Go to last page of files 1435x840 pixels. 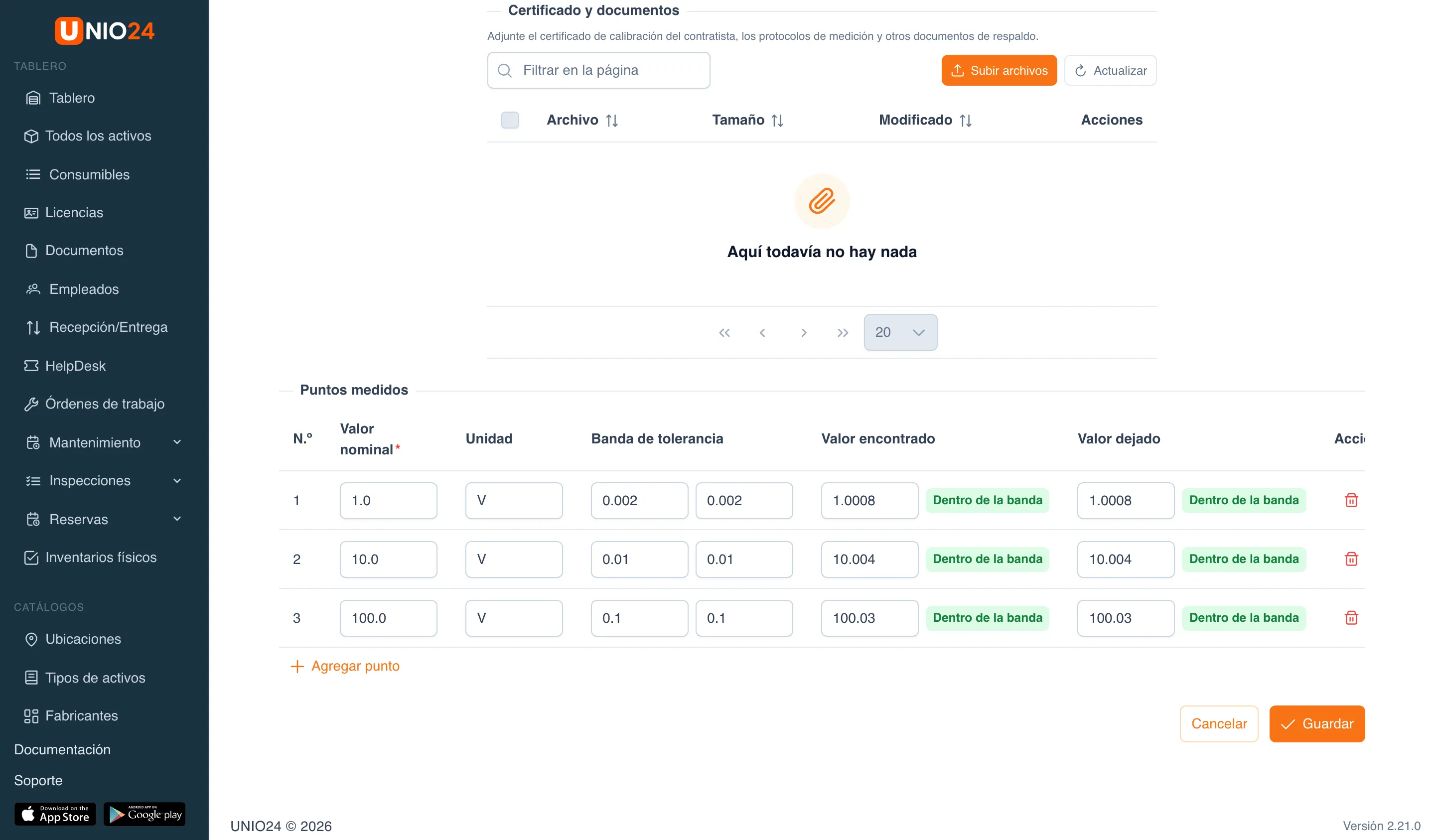point(842,332)
